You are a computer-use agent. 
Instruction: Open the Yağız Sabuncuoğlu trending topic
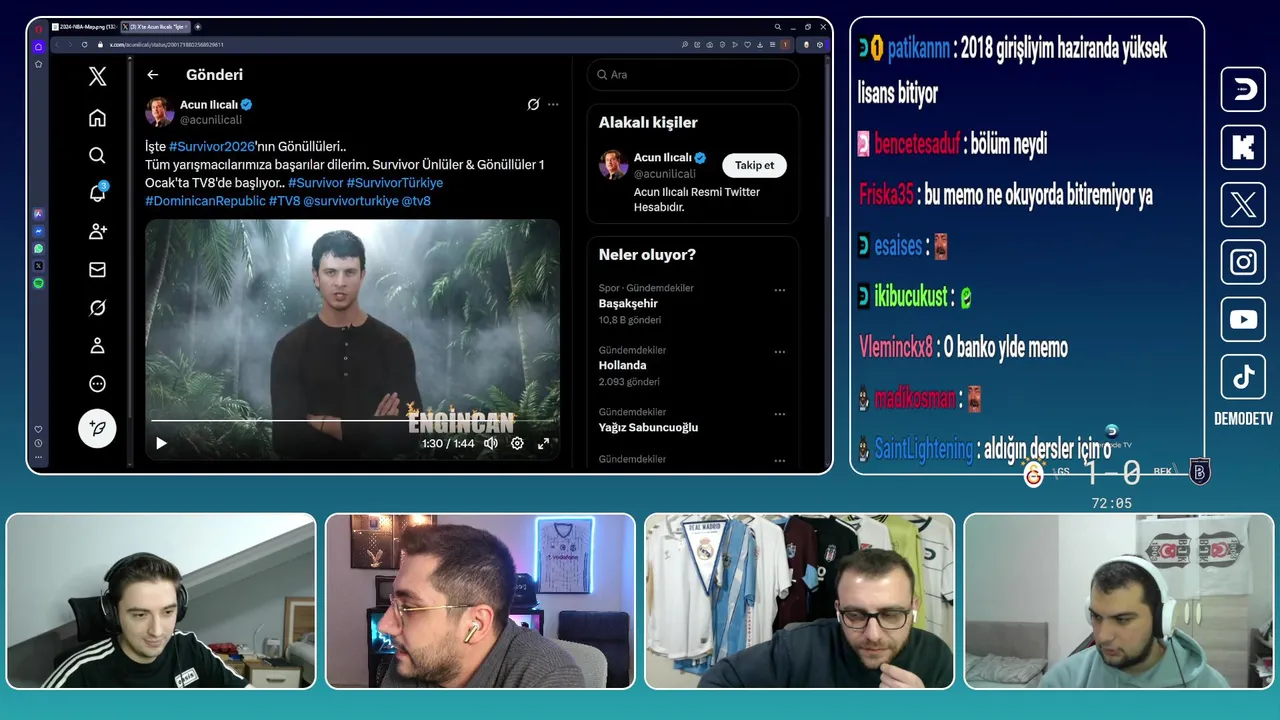[x=648, y=427]
